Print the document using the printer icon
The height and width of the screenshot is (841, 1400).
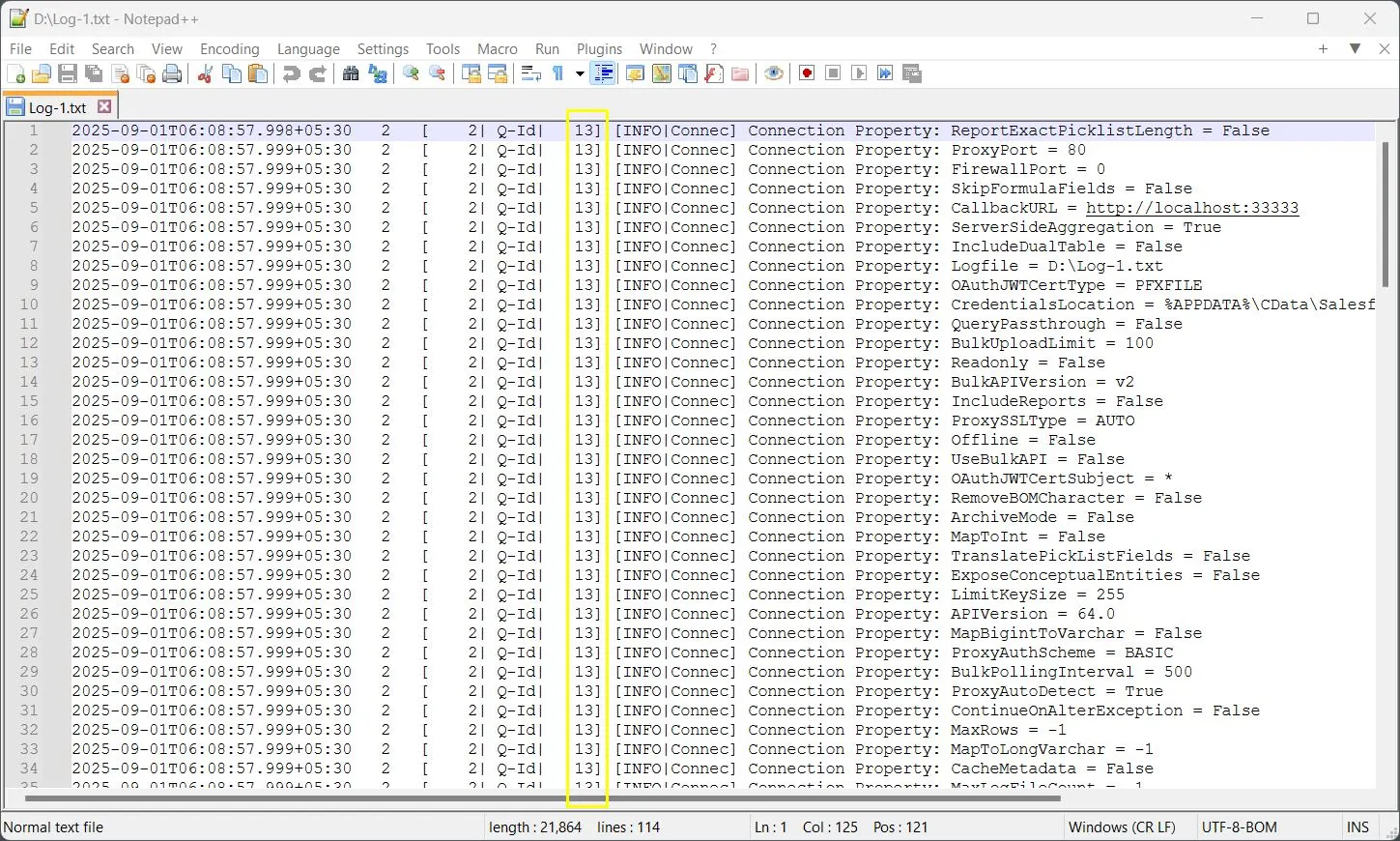pos(172,74)
